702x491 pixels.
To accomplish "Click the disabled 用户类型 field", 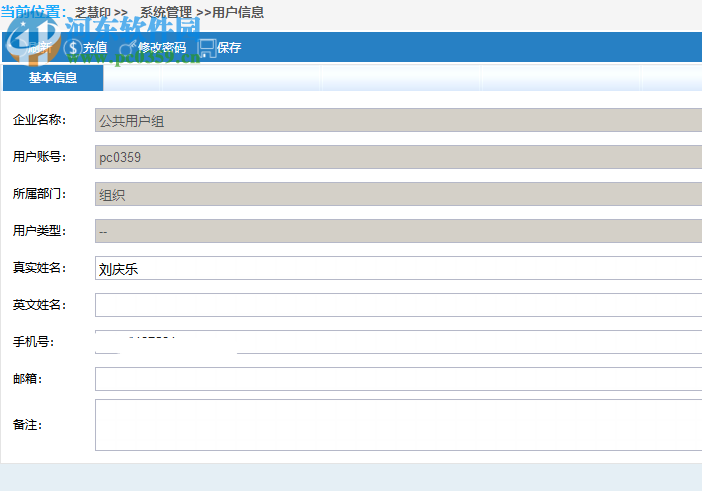I will coord(398,231).
